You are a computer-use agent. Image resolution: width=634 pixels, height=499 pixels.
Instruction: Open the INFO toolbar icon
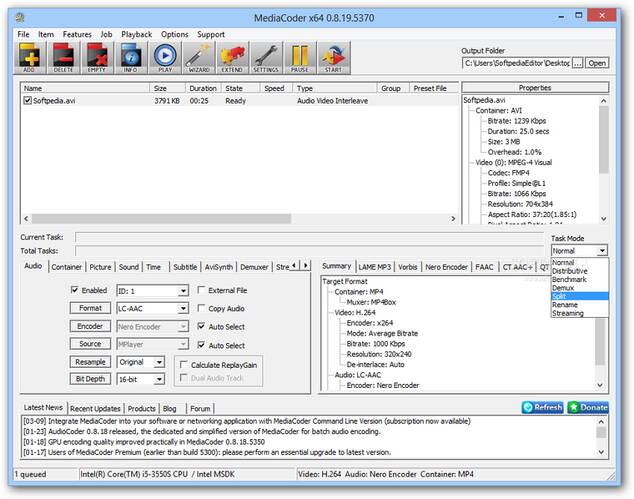(131, 57)
